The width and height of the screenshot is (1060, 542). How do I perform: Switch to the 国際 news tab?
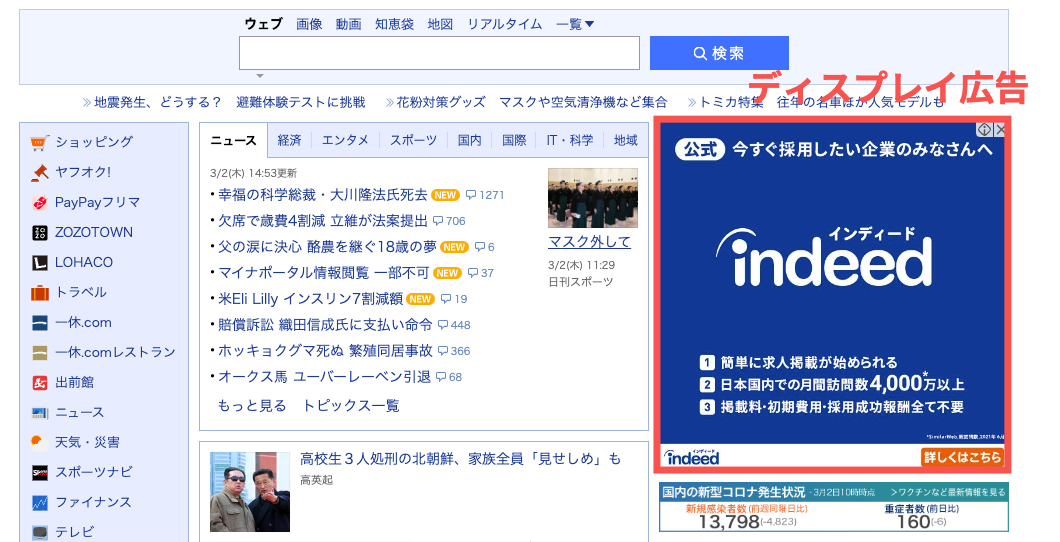pos(514,140)
